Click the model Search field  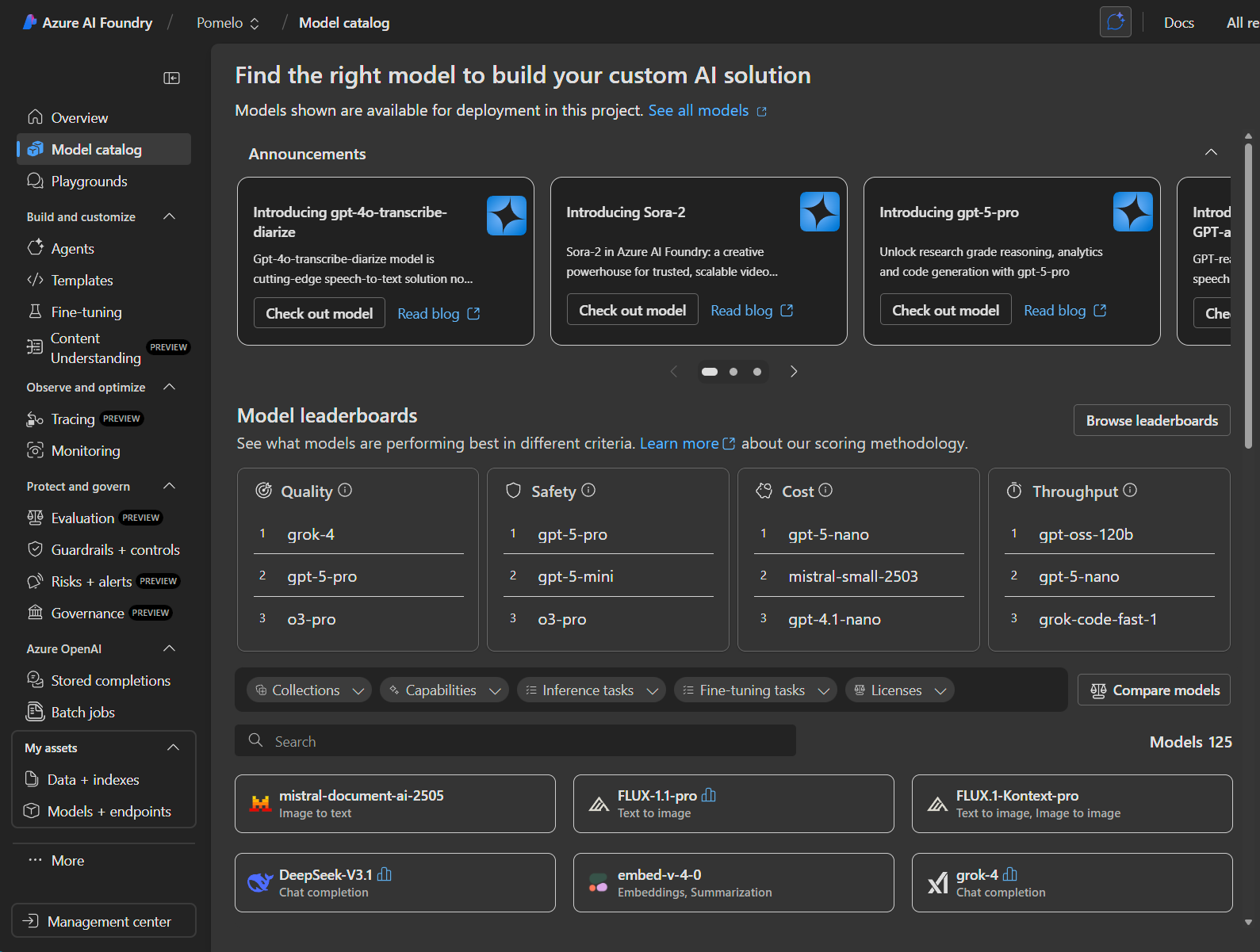coord(515,741)
